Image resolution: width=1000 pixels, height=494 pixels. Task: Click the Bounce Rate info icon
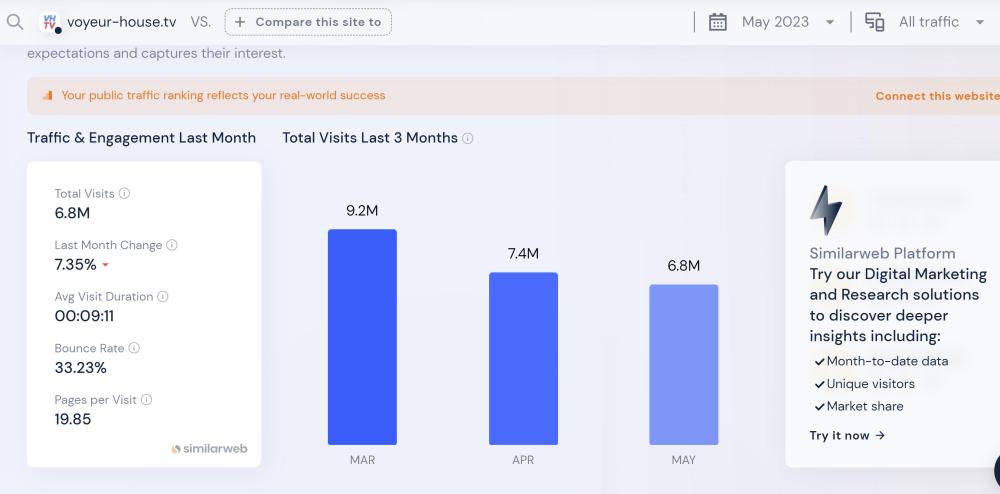(134, 349)
